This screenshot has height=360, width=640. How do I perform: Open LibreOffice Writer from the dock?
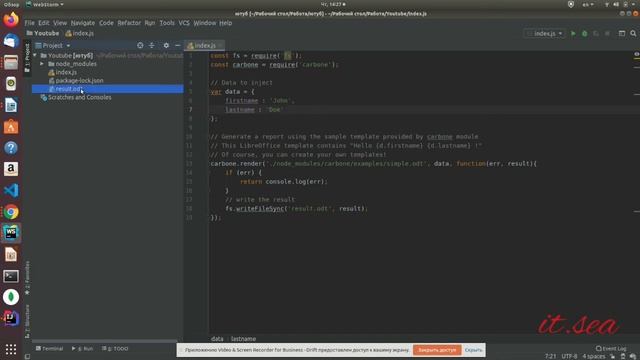click(11, 105)
